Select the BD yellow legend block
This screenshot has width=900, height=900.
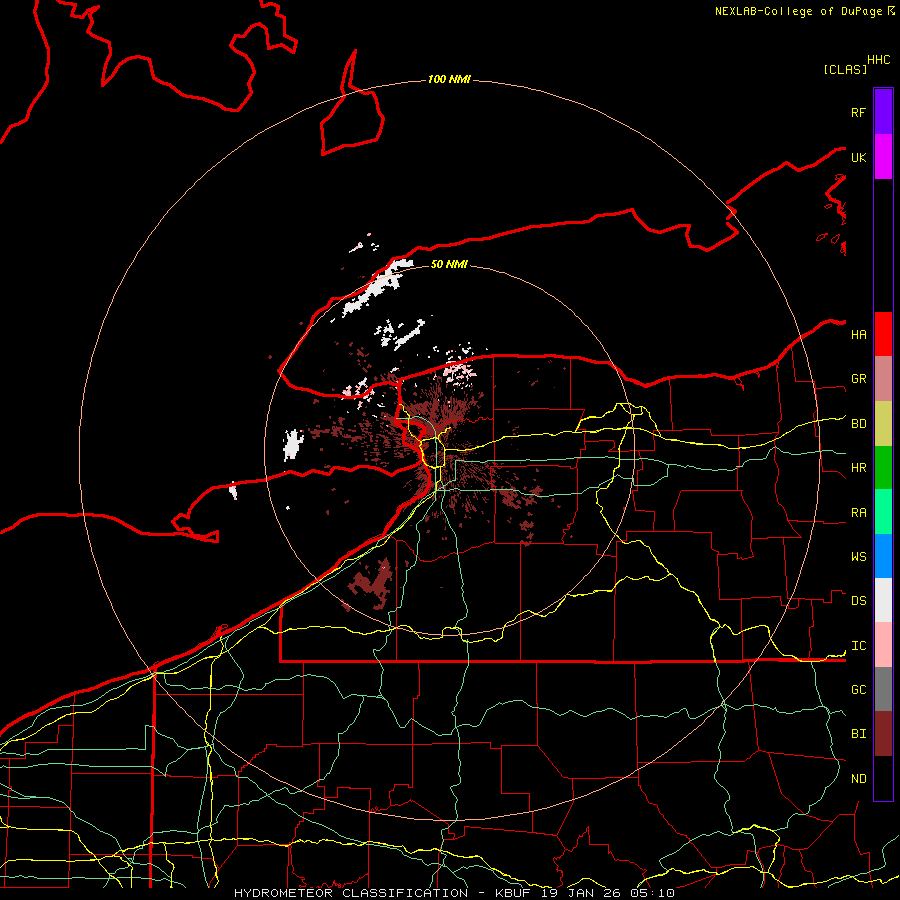(x=883, y=424)
